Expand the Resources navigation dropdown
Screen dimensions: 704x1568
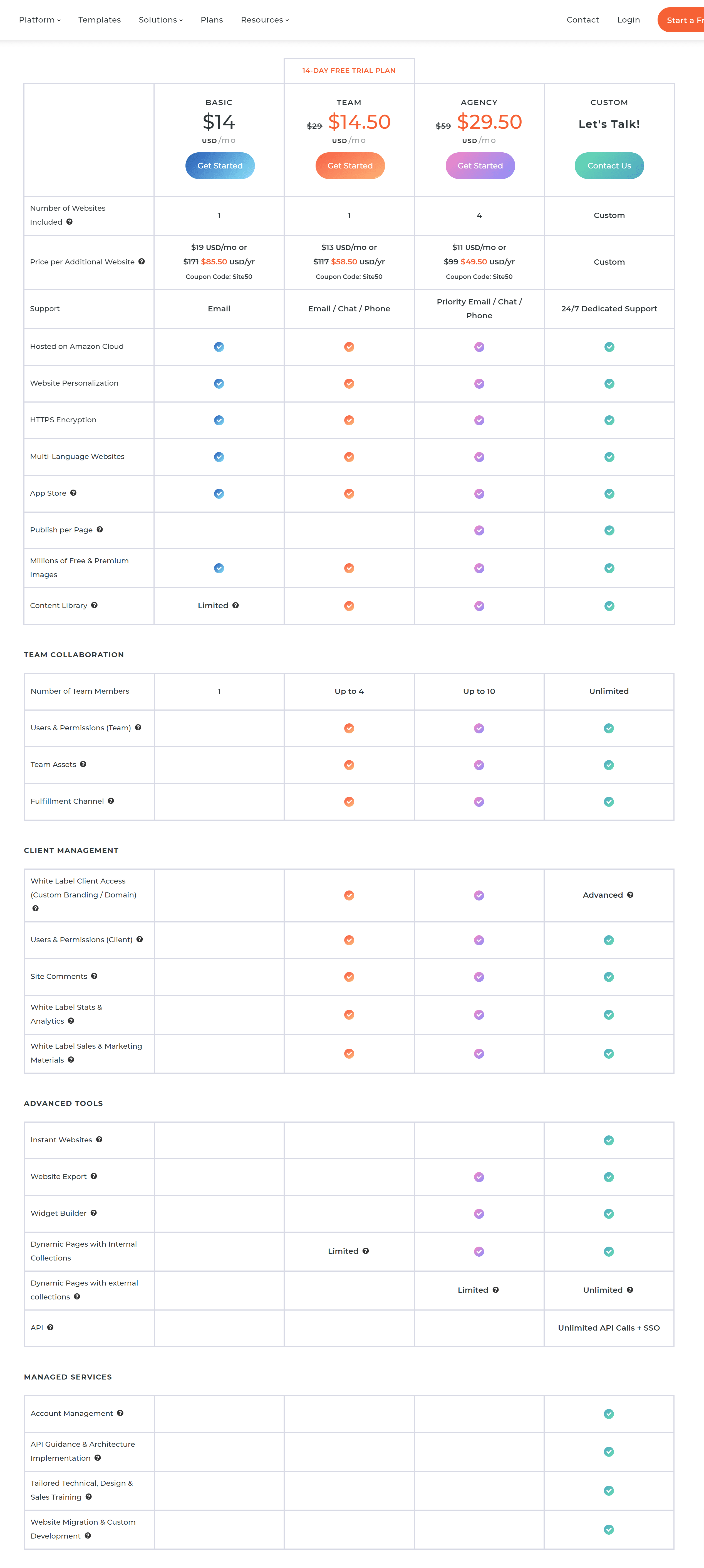[x=264, y=20]
